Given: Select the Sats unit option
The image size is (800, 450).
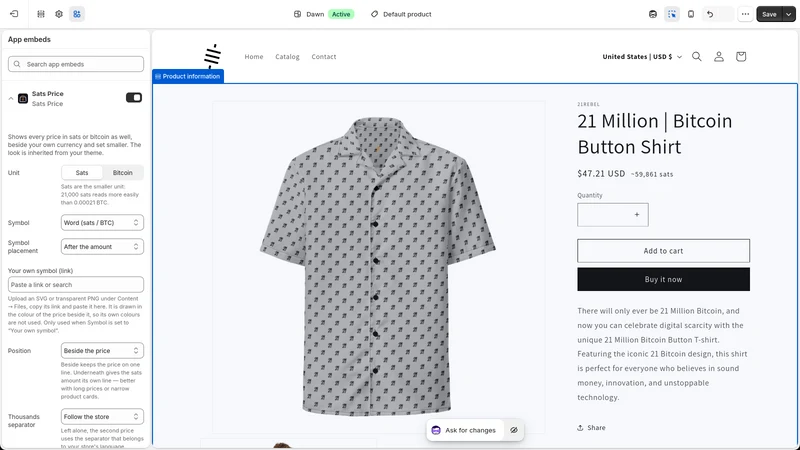Looking at the screenshot, I should tap(82, 172).
